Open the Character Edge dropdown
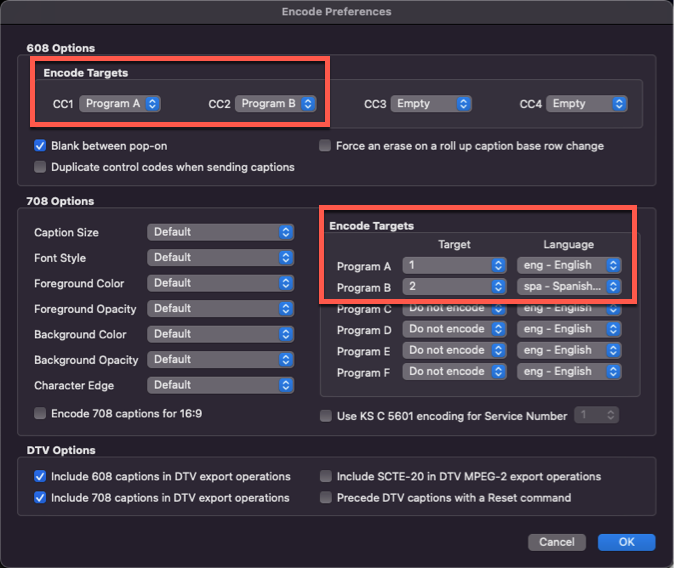The width and height of the screenshot is (674, 568). pyautogui.click(x=220, y=385)
